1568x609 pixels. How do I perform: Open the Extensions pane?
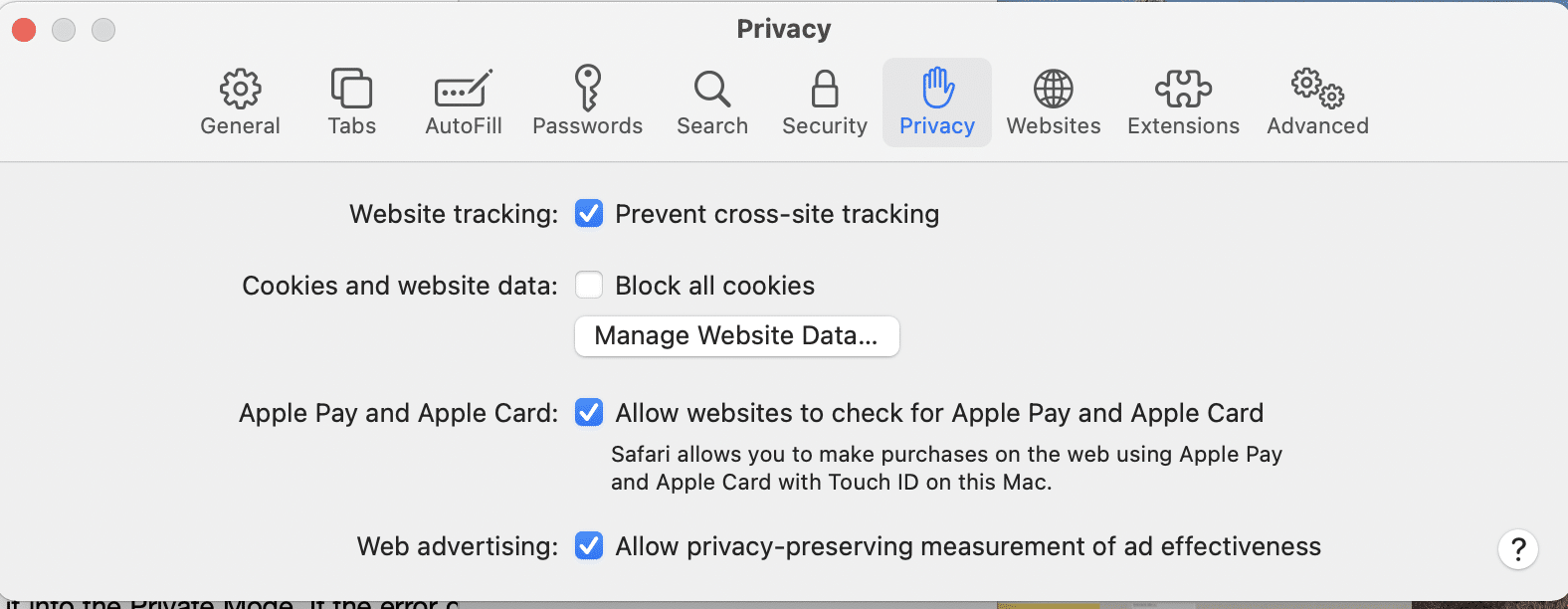click(1182, 100)
